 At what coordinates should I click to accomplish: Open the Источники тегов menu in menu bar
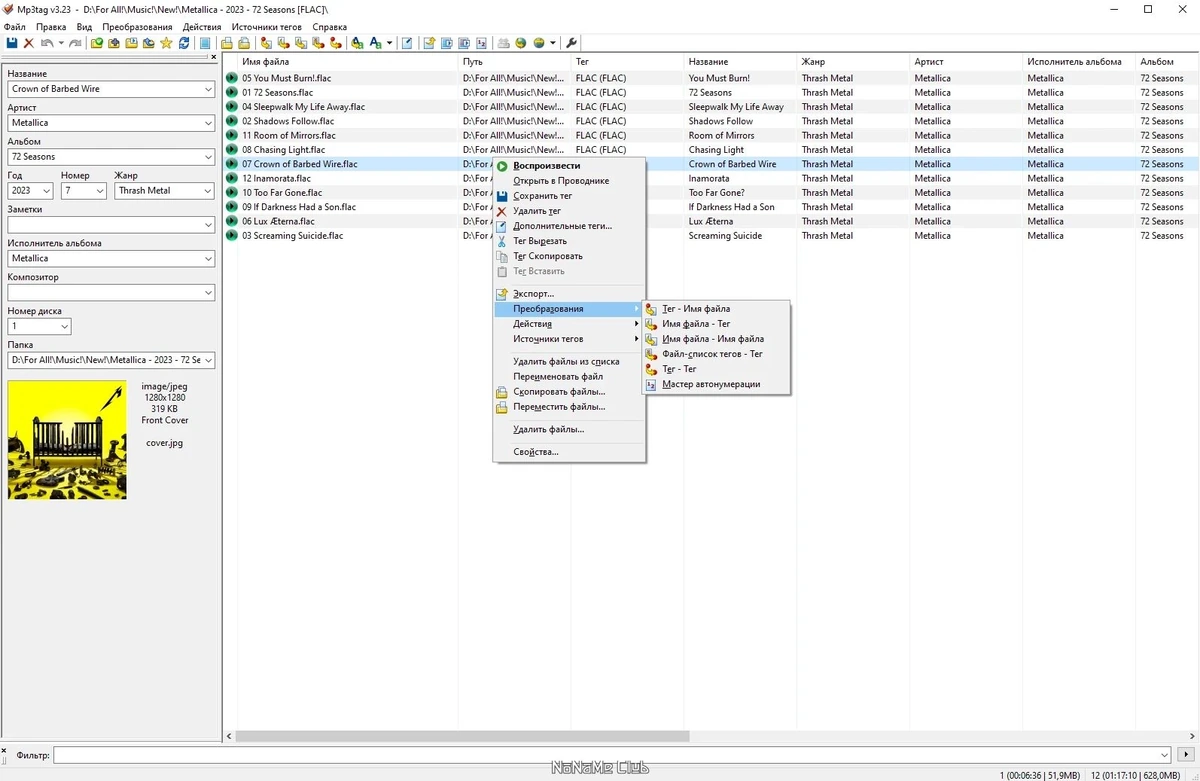click(x=267, y=27)
